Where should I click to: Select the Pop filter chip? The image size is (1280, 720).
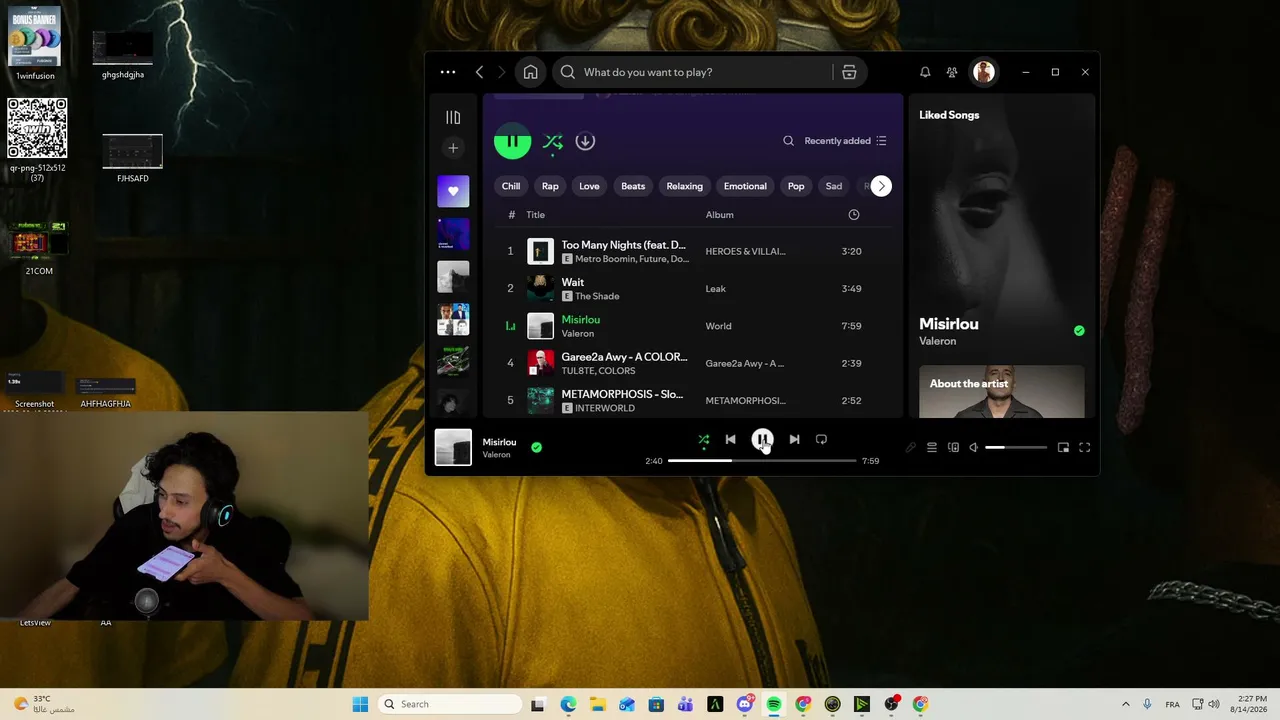click(x=796, y=186)
